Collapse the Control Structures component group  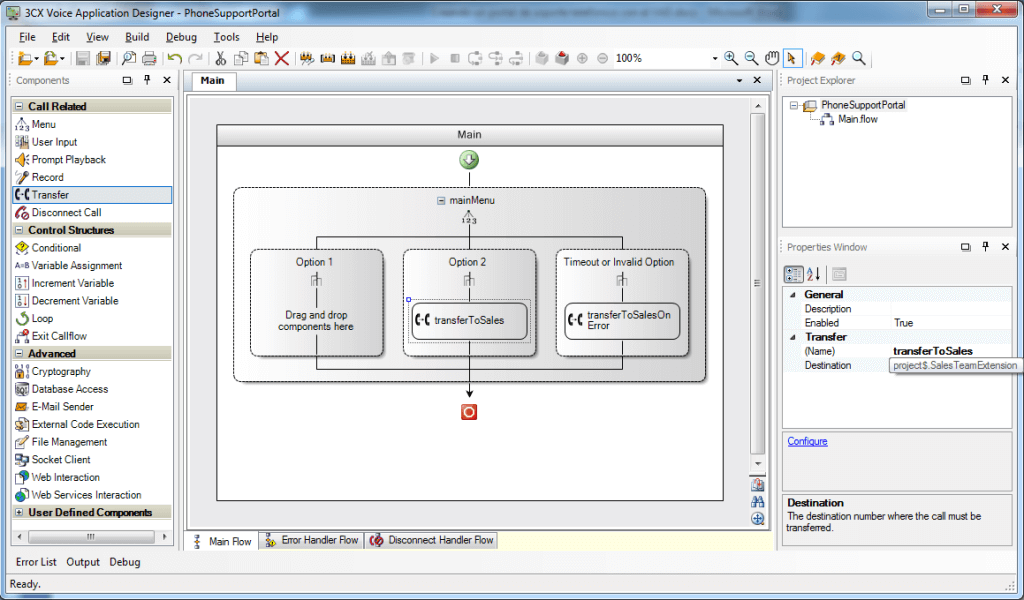[x=19, y=230]
